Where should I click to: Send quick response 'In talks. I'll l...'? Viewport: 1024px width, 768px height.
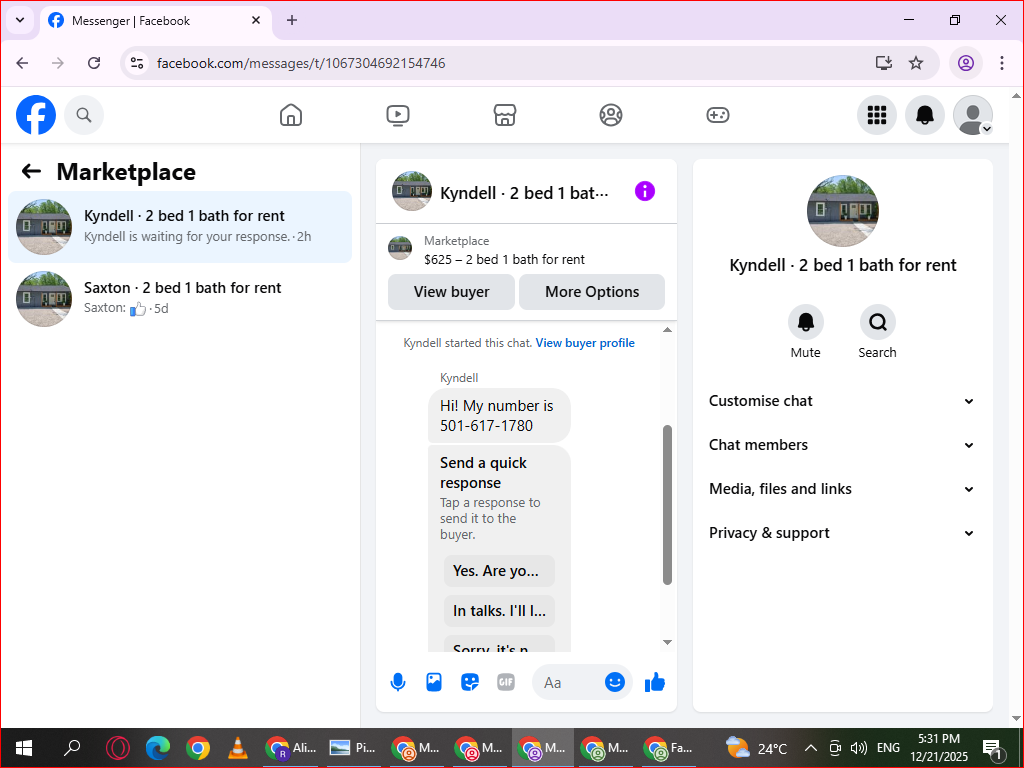pyautogui.click(x=500, y=611)
